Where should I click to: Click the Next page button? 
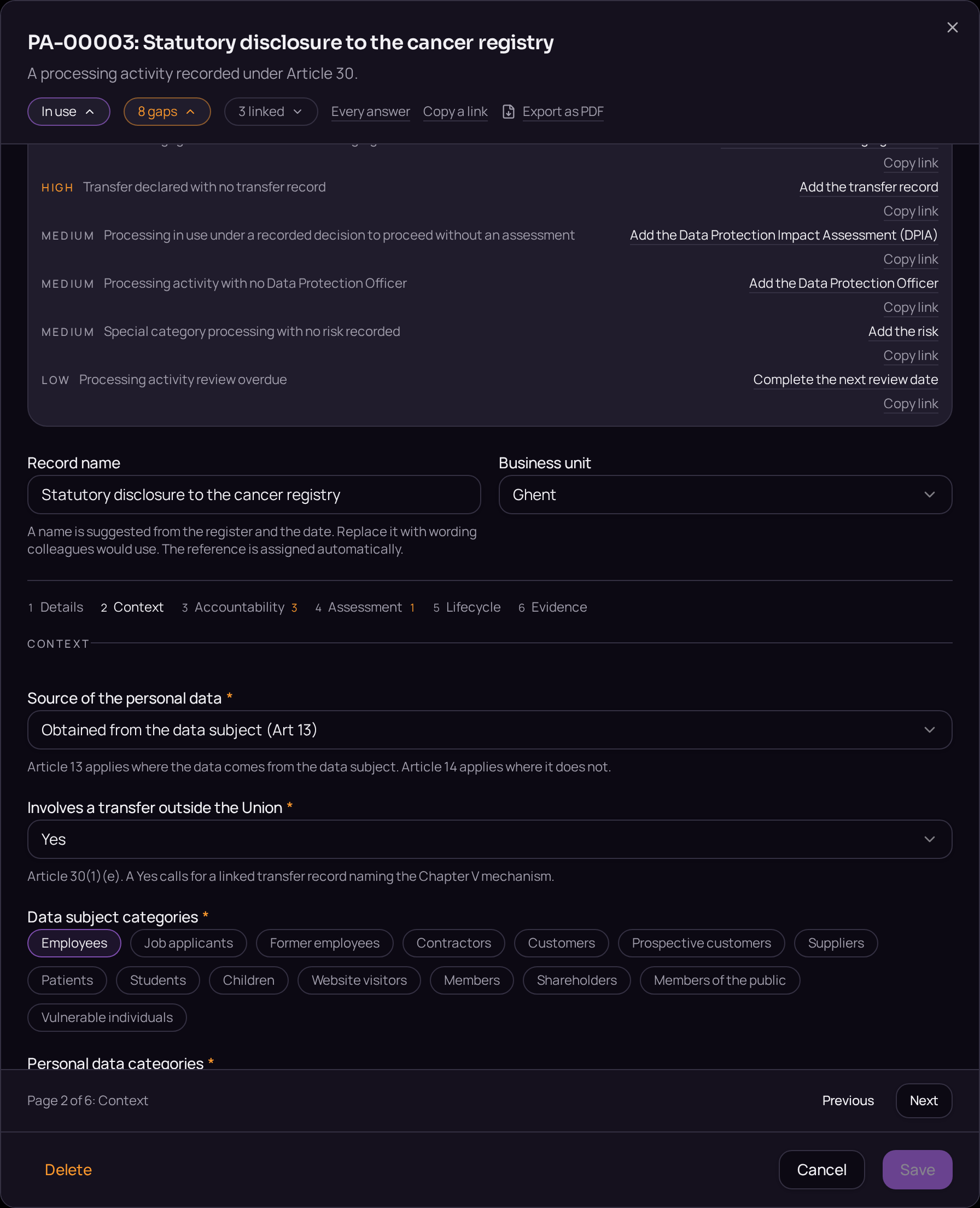point(924,1101)
